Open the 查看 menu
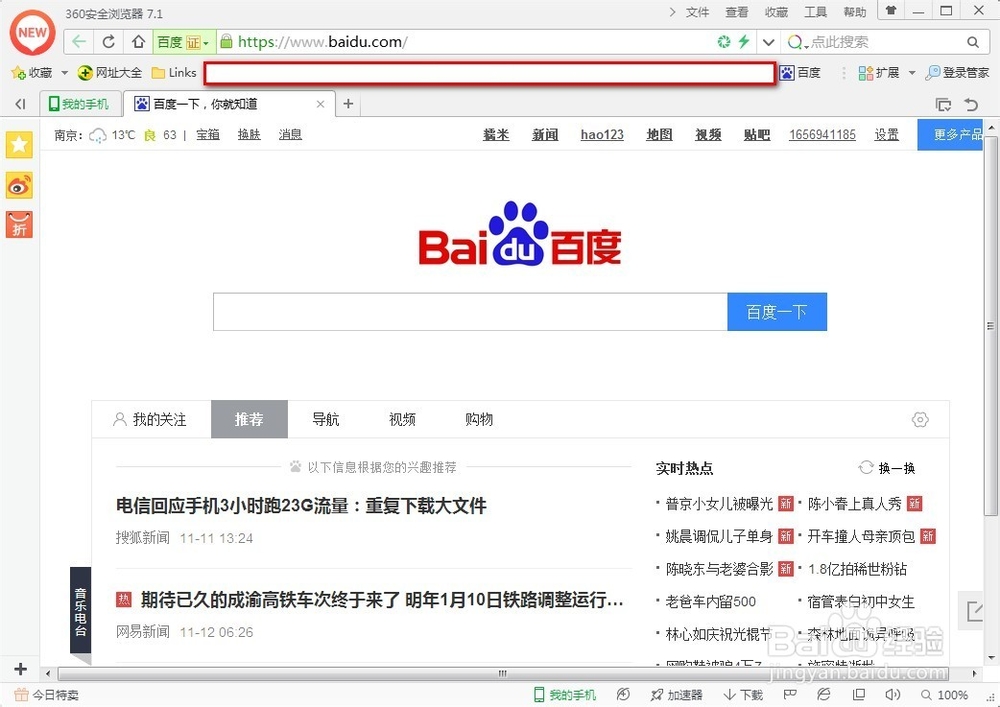 (x=737, y=12)
